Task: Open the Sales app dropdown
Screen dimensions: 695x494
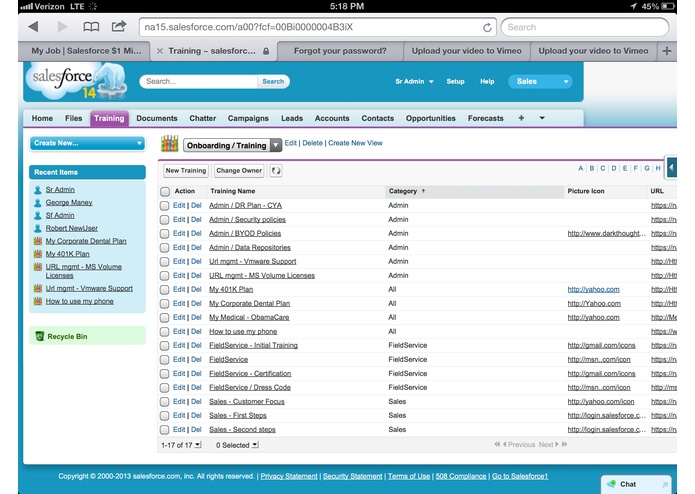Action: [540, 82]
